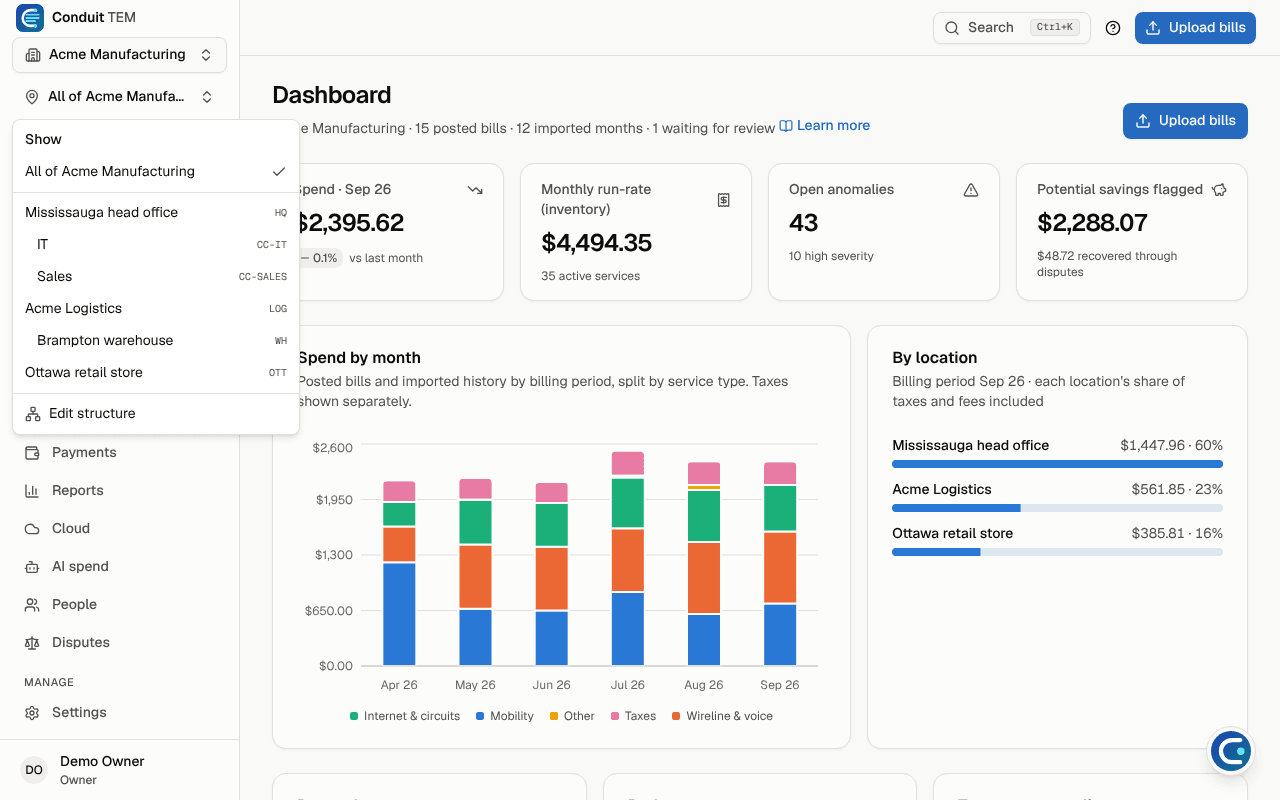
Task: Click the Mississauga head office progress bar
Action: coord(1057,464)
